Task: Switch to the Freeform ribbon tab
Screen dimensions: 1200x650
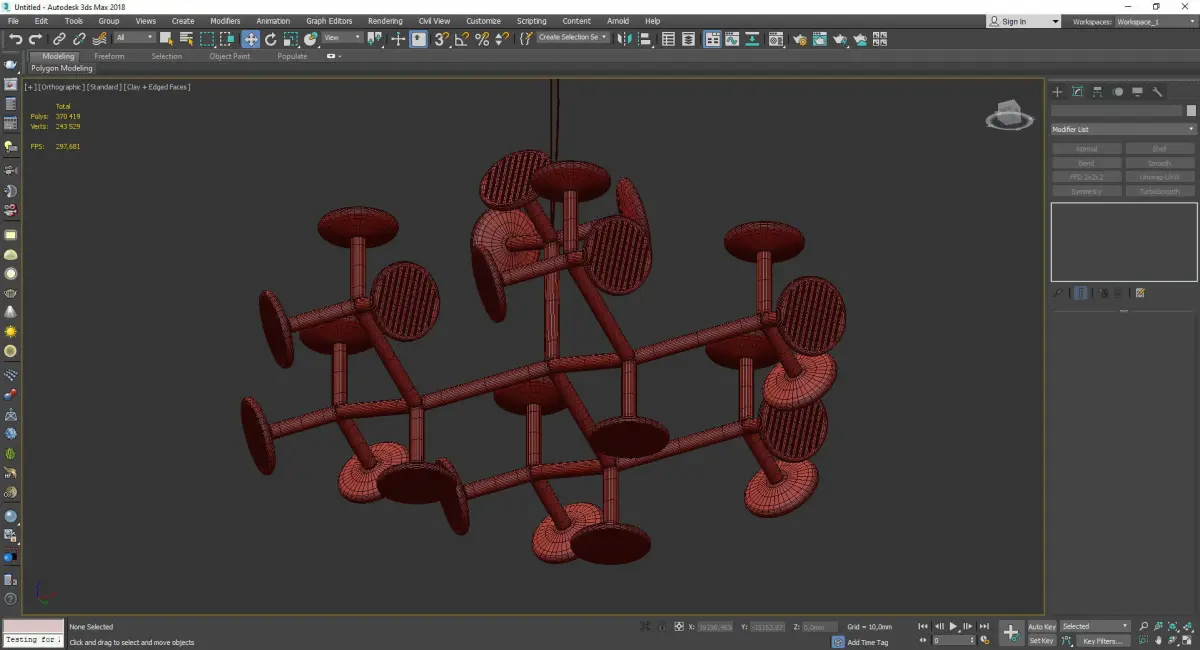Action: tap(109, 56)
